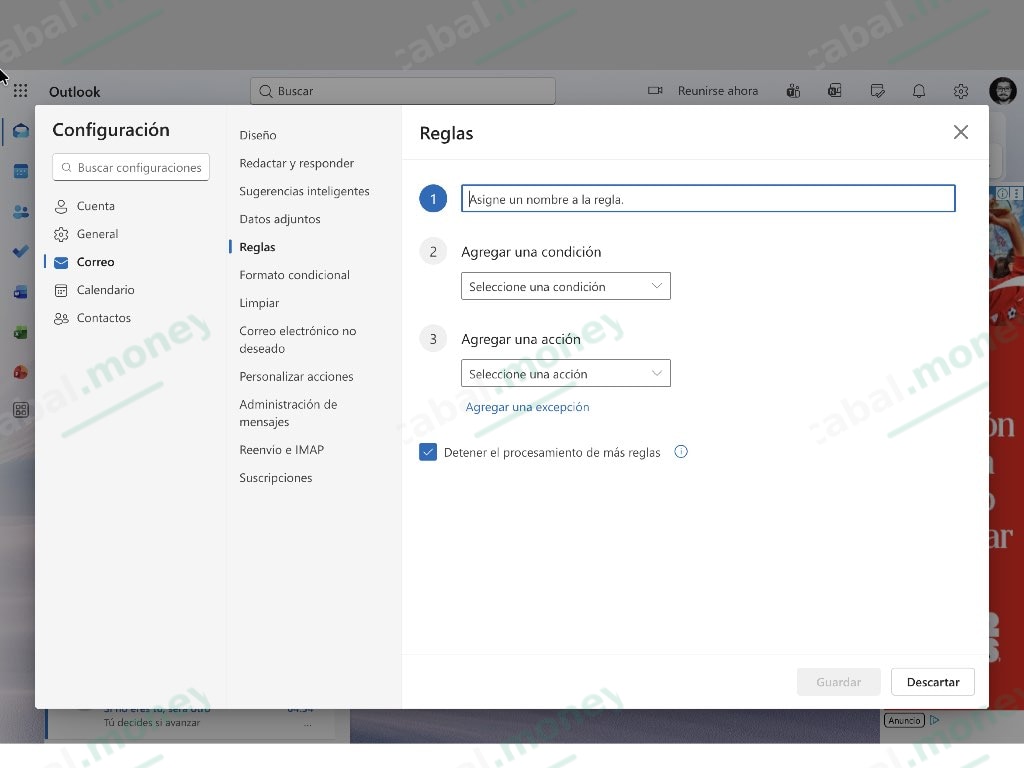Image resolution: width=1024 pixels, height=768 pixels.
Task: Open the Calendar icon in sidebar
Action: coord(20,170)
